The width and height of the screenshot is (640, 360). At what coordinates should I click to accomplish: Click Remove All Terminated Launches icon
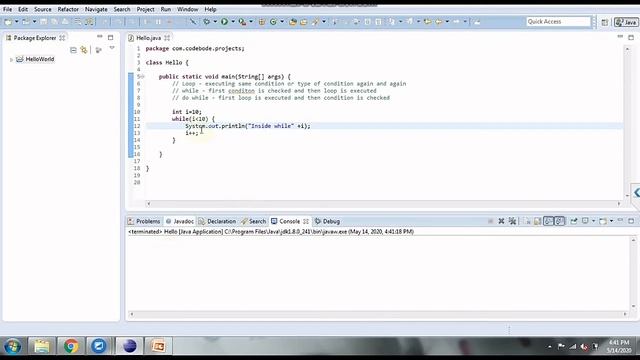pos(512,221)
